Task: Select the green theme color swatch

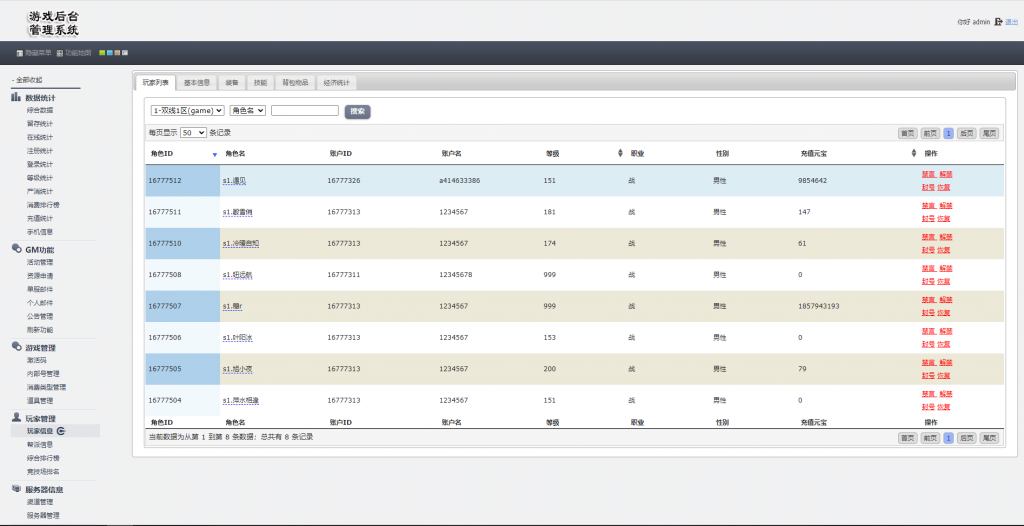Action: pyautogui.click(x=102, y=53)
